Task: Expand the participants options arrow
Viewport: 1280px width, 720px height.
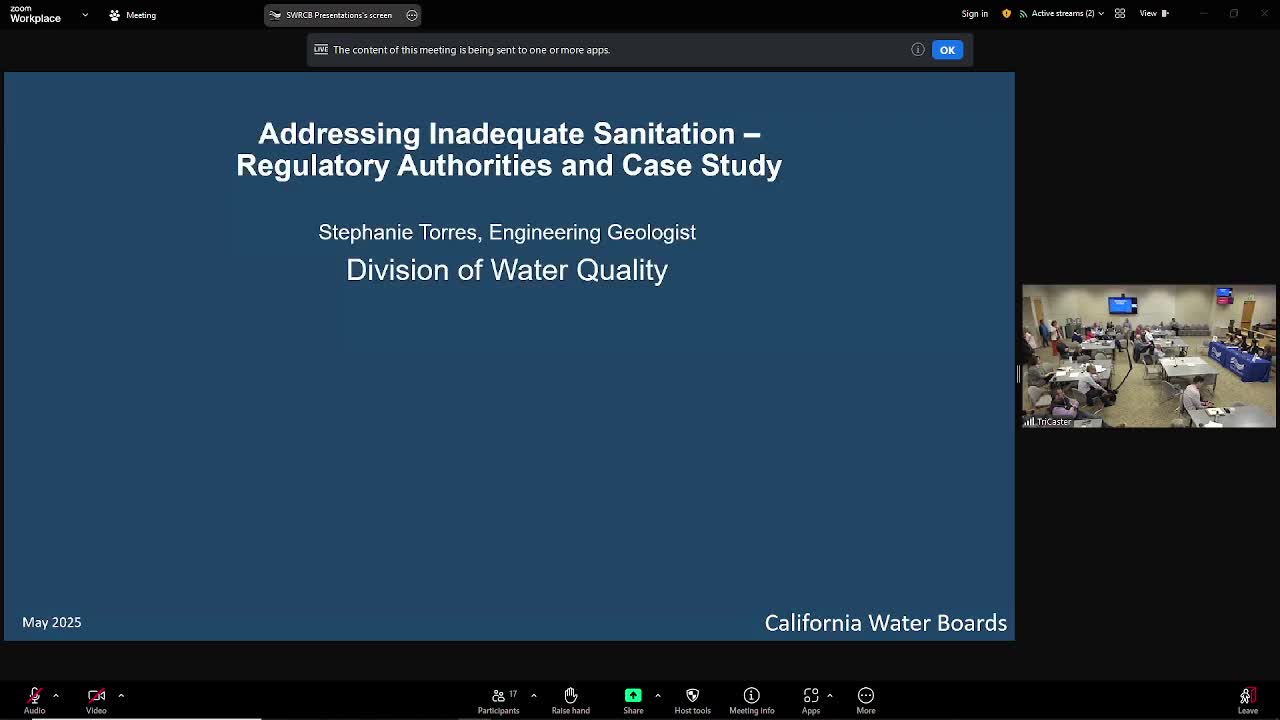Action: pos(533,695)
